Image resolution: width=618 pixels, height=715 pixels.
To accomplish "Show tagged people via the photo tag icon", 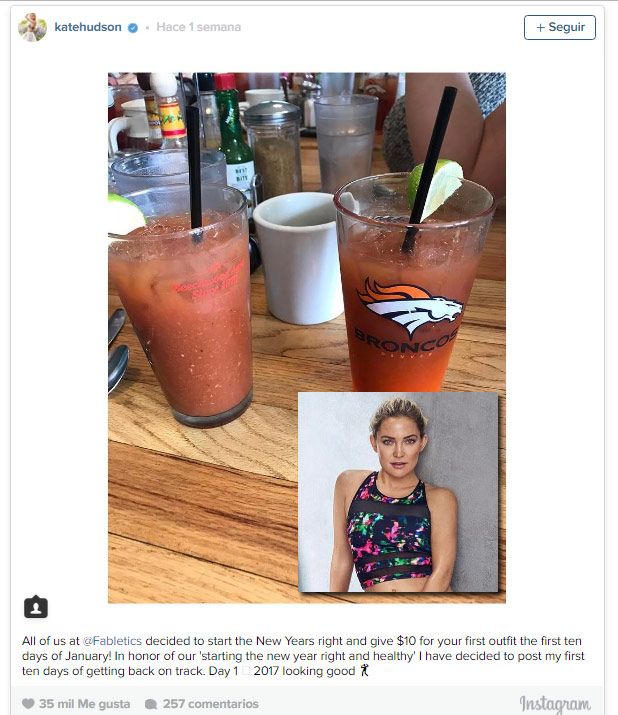I will point(36,606).
